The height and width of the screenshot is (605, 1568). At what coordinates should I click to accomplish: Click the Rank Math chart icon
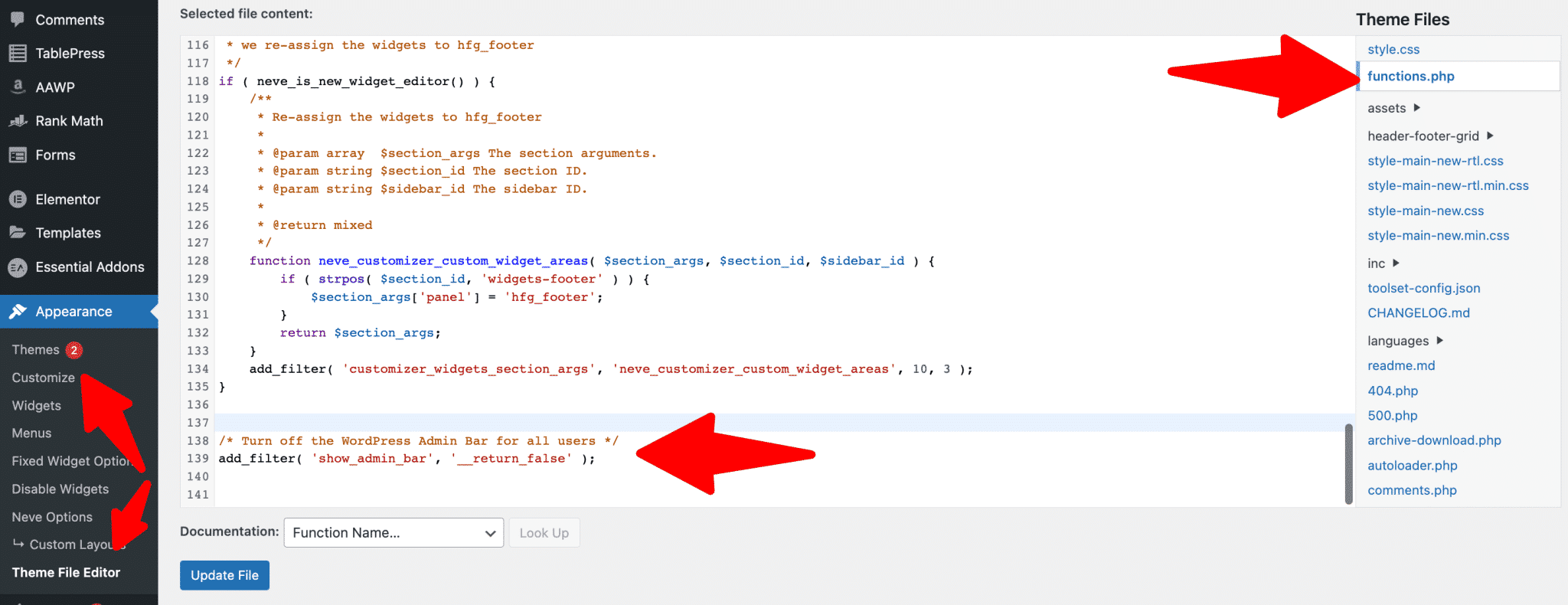18,120
